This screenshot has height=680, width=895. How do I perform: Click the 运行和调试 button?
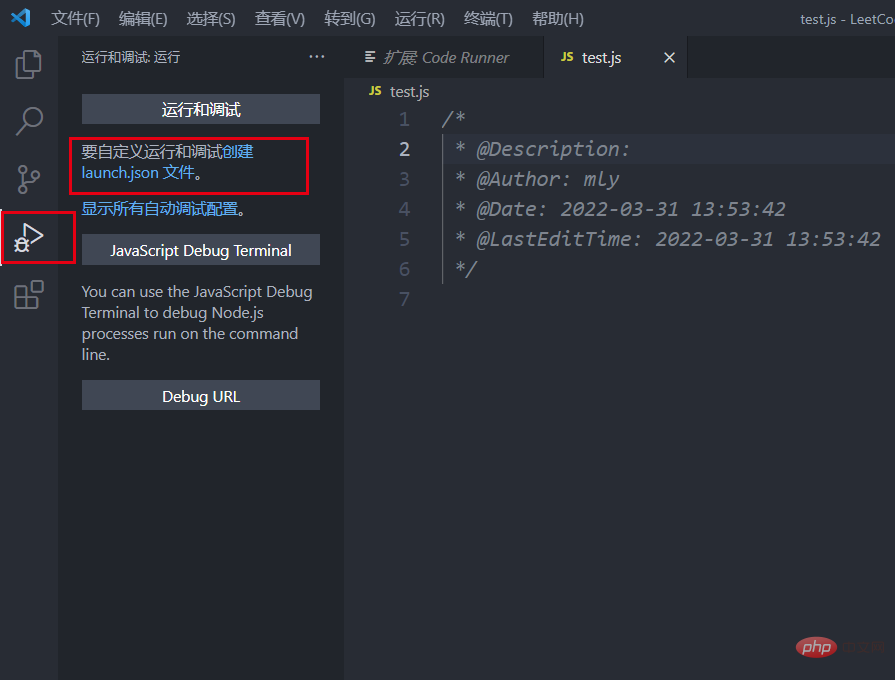201,110
